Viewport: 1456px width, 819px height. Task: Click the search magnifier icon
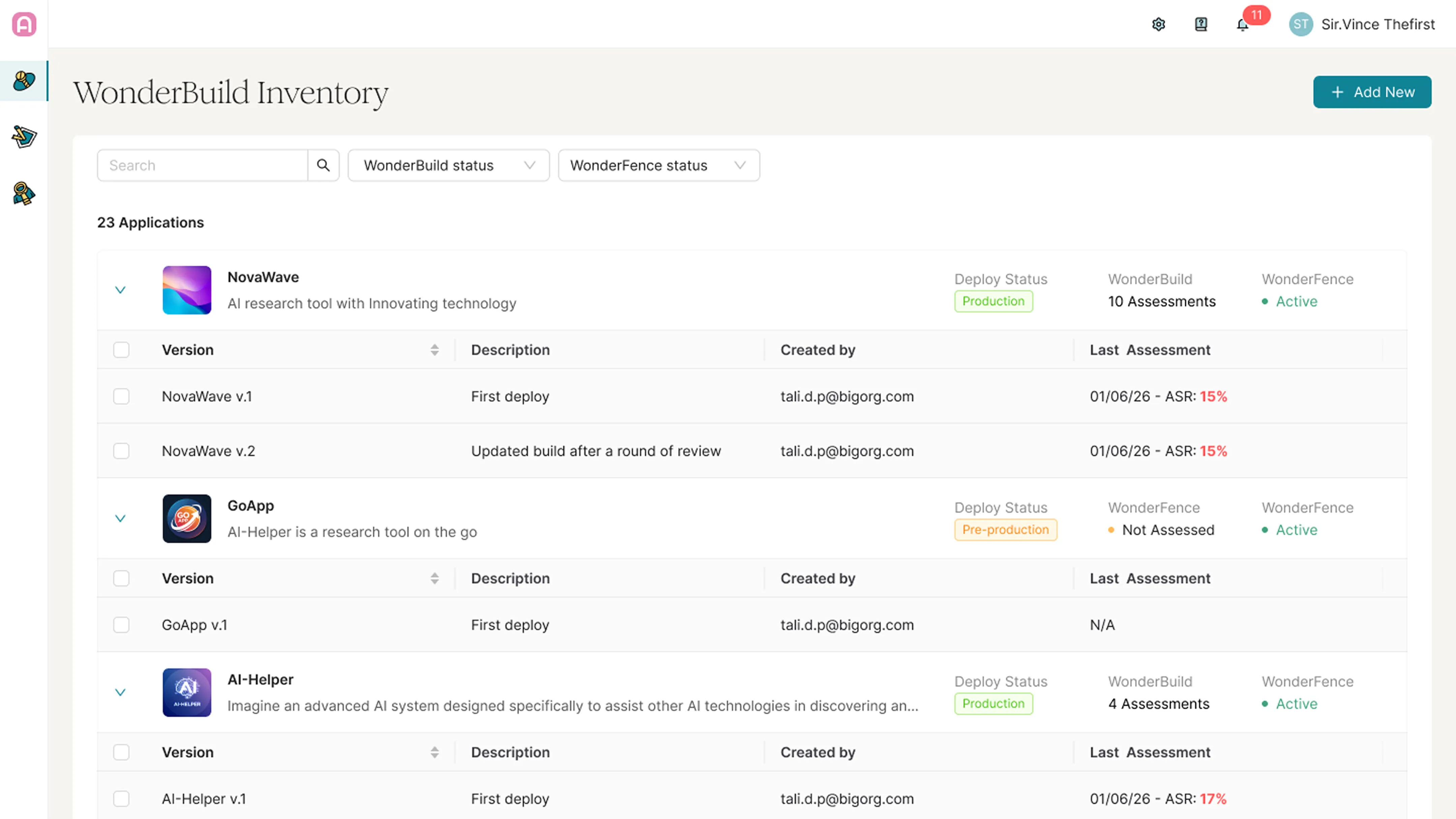[323, 165]
